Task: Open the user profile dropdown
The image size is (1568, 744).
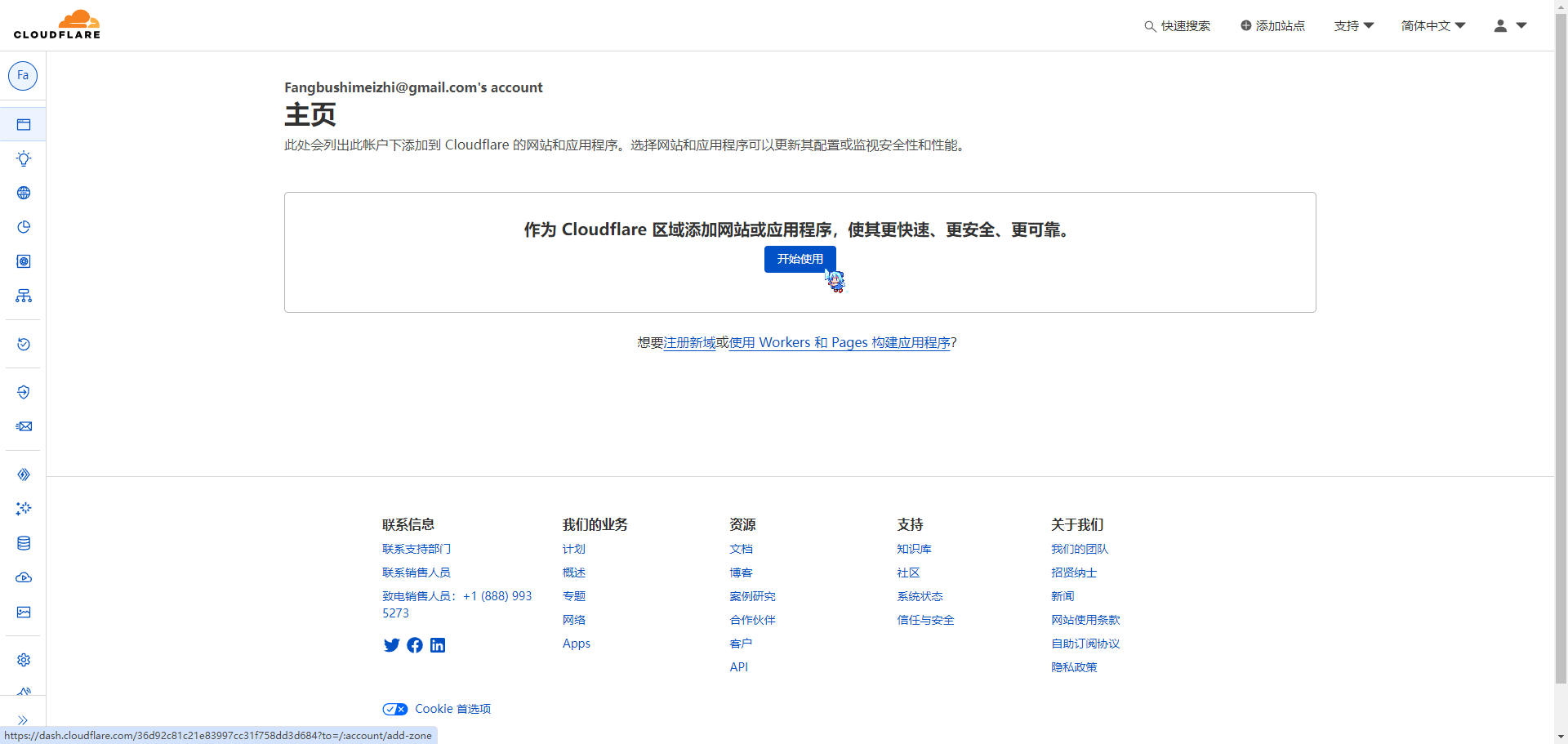Action: pos(1509,26)
